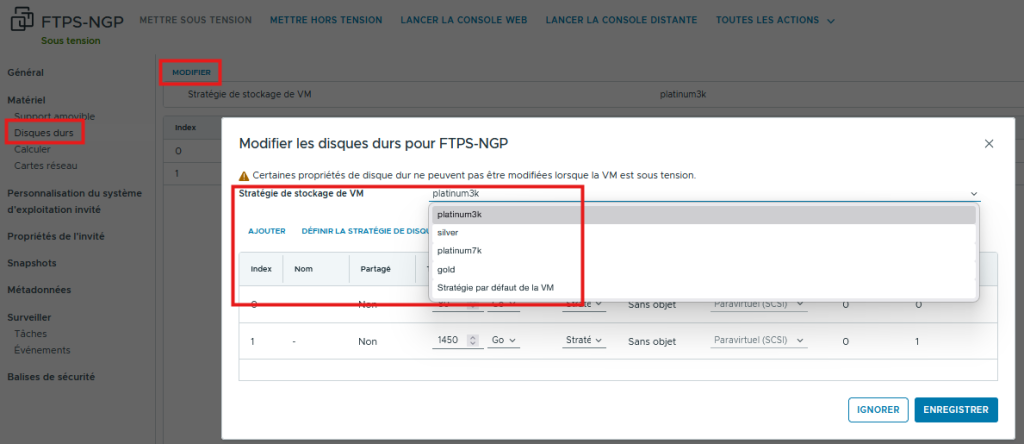Pick platinum7k storage policy

pos(460,251)
